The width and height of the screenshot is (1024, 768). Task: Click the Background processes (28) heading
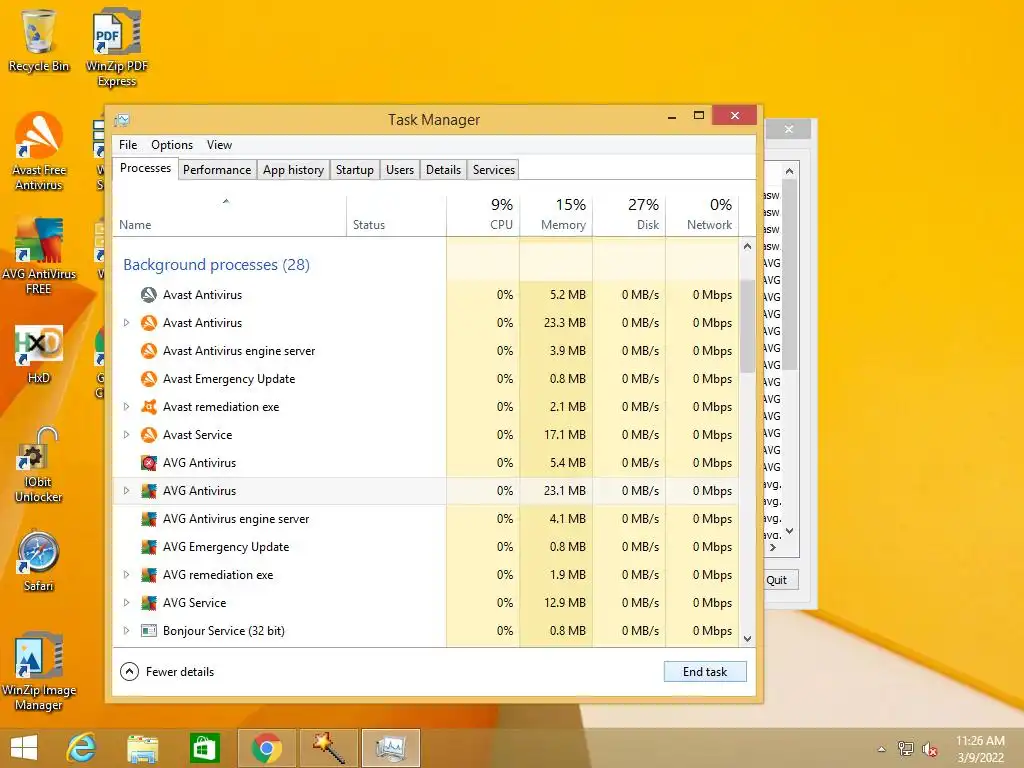point(216,264)
